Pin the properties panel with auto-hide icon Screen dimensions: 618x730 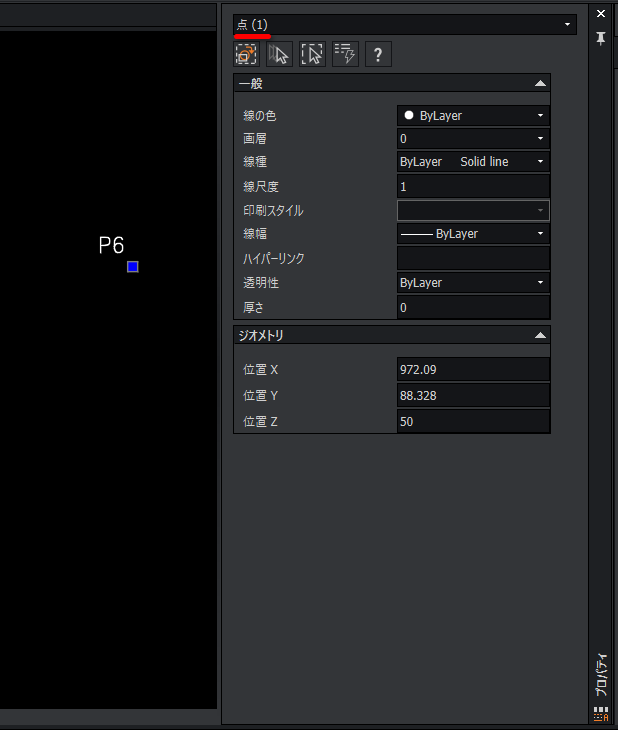601,38
